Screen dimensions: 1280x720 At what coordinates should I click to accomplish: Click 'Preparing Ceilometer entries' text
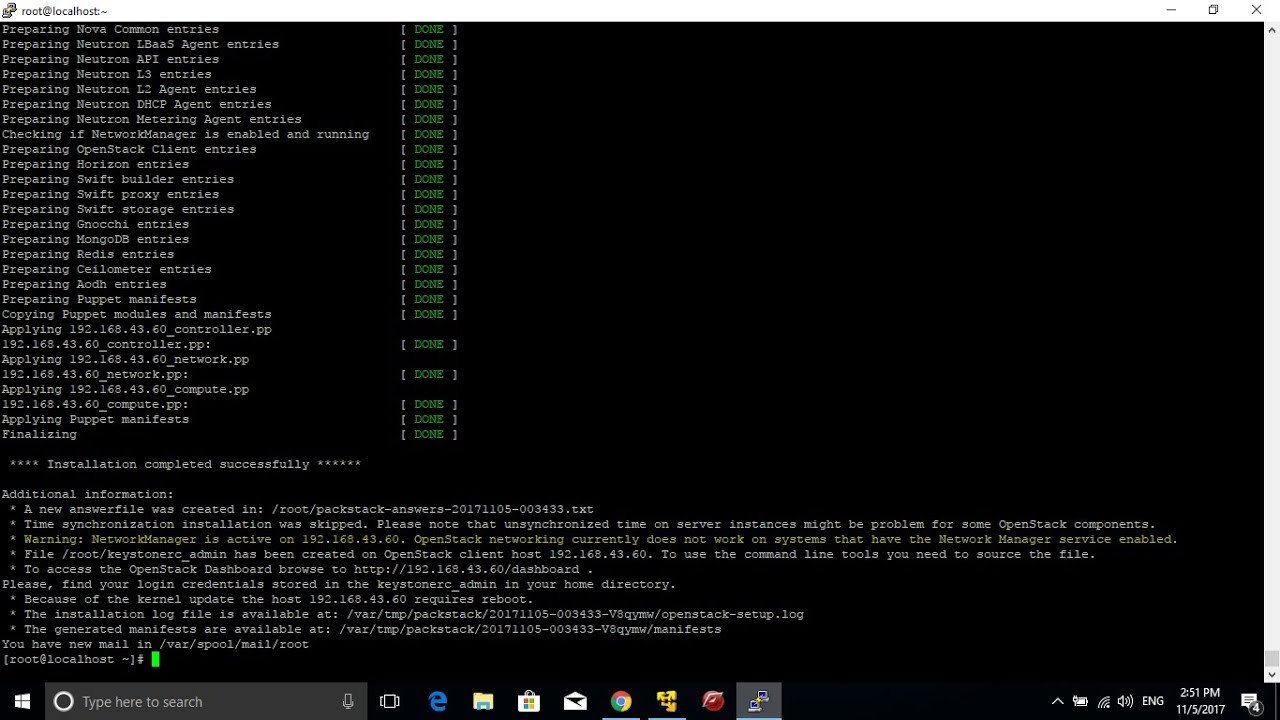(107, 269)
